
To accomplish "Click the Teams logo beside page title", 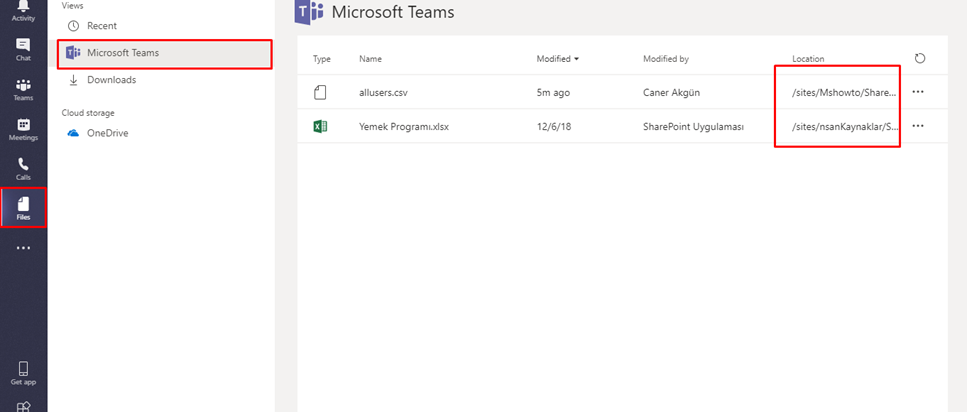I will tap(310, 12).
